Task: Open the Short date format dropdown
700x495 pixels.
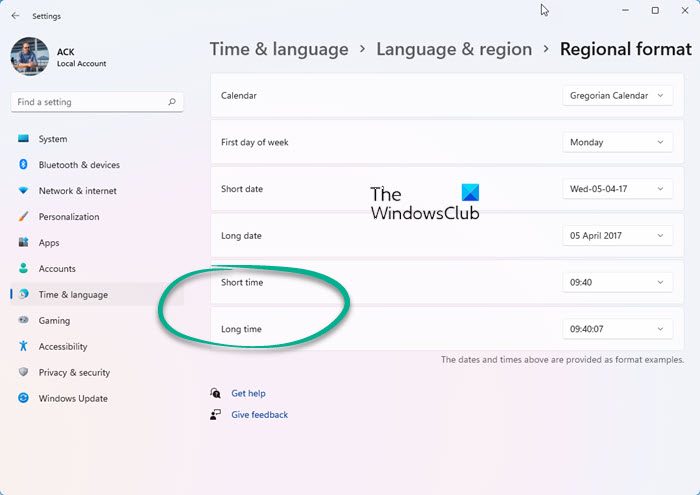Action: click(x=616, y=189)
